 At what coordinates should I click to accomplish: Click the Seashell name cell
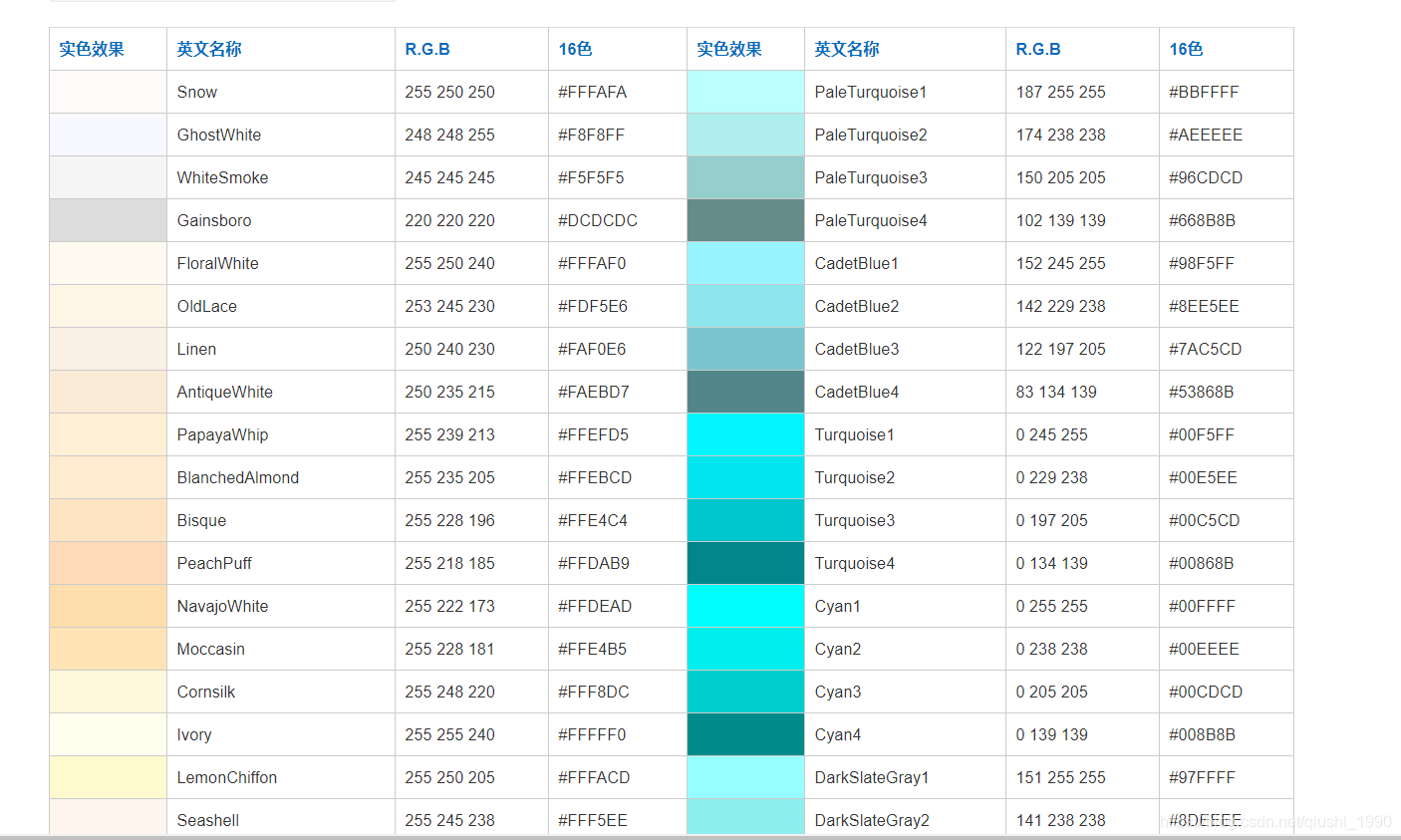pos(281,818)
